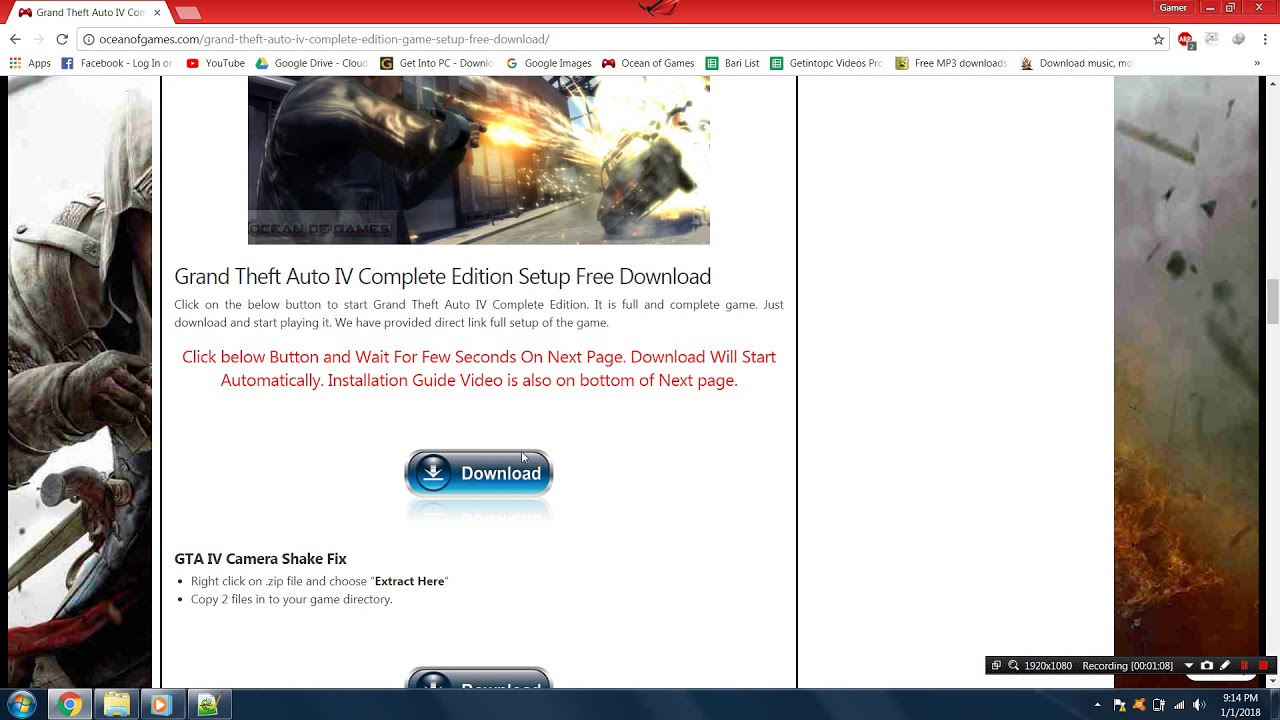Screen dimensions: 1280x720
Task: Open the Getintopc Videos bookmark
Action: tap(827, 63)
